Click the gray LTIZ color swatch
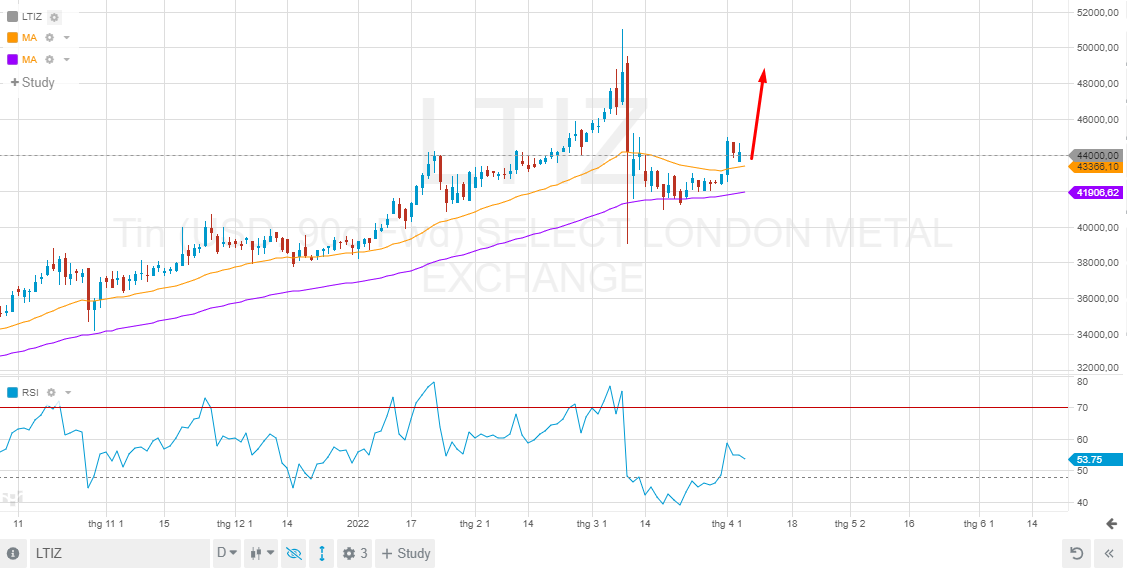The height and width of the screenshot is (570, 1127). tap(12, 17)
